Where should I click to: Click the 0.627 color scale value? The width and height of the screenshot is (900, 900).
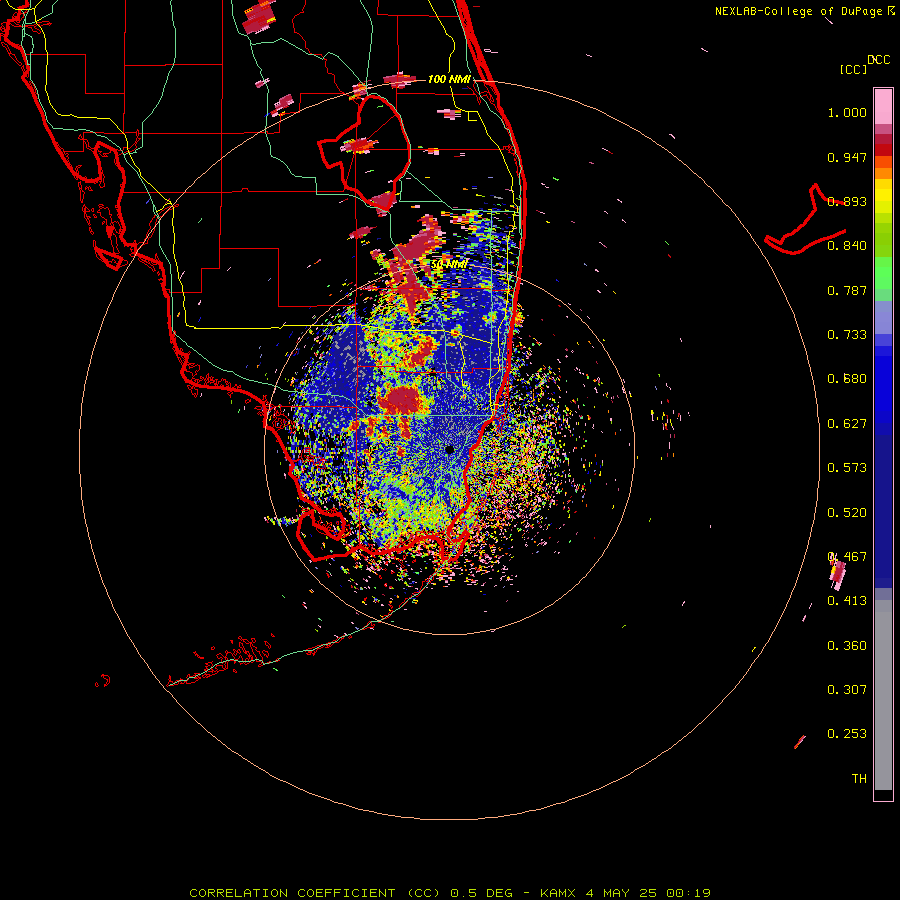pos(847,424)
